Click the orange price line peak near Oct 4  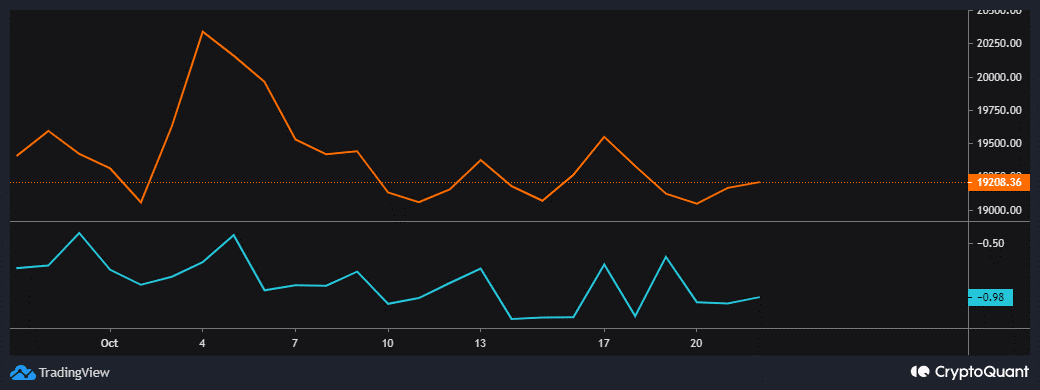tap(202, 31)
